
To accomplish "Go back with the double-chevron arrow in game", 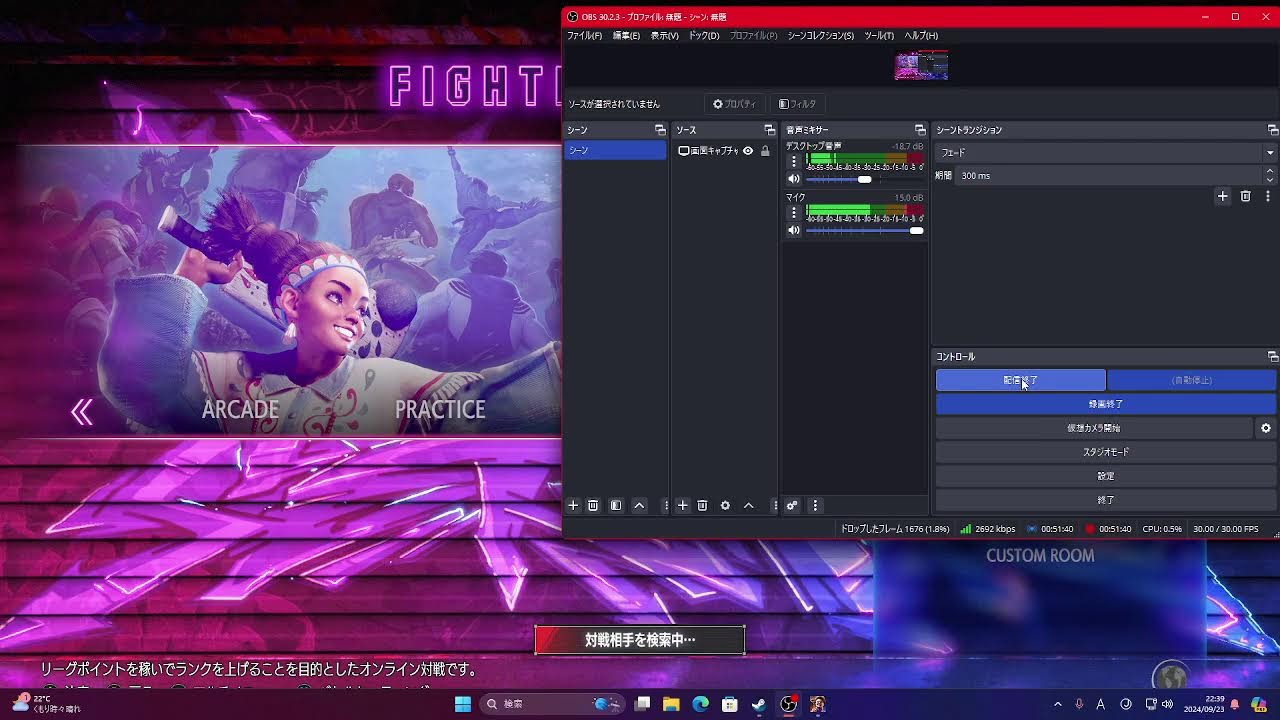I will coord(82,411).
